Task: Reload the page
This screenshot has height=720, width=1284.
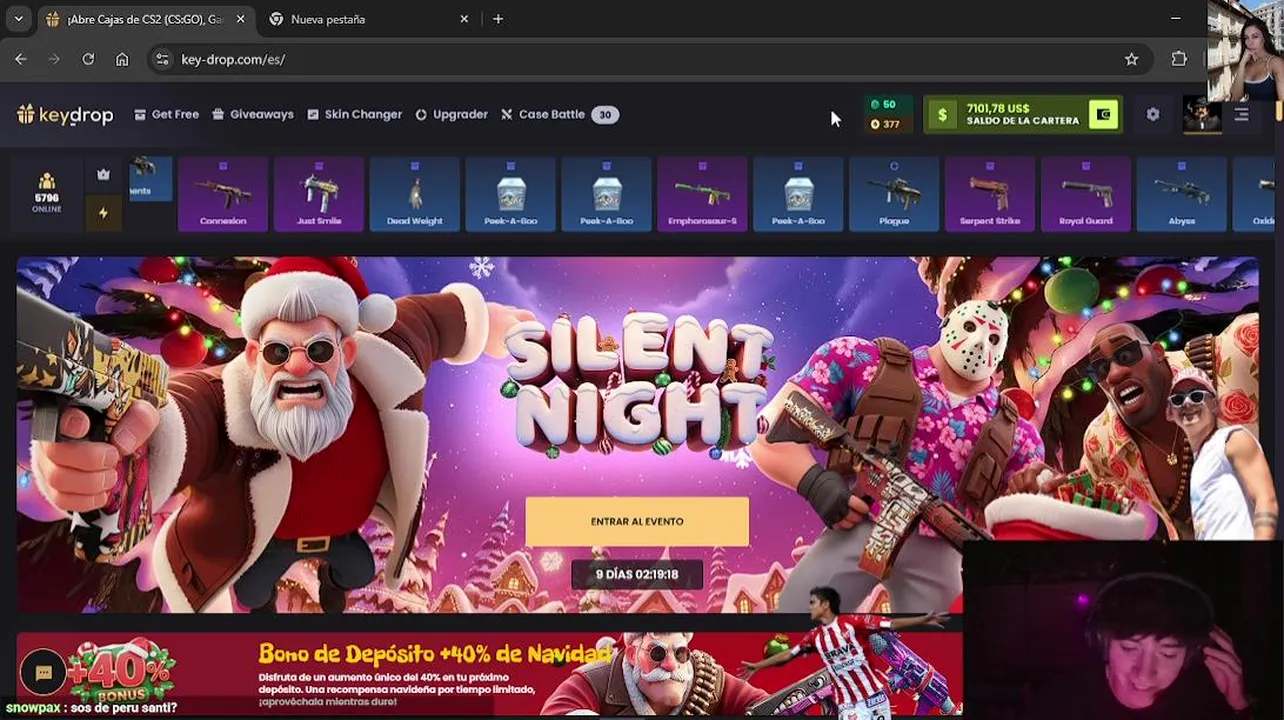Action: [88, 59]
